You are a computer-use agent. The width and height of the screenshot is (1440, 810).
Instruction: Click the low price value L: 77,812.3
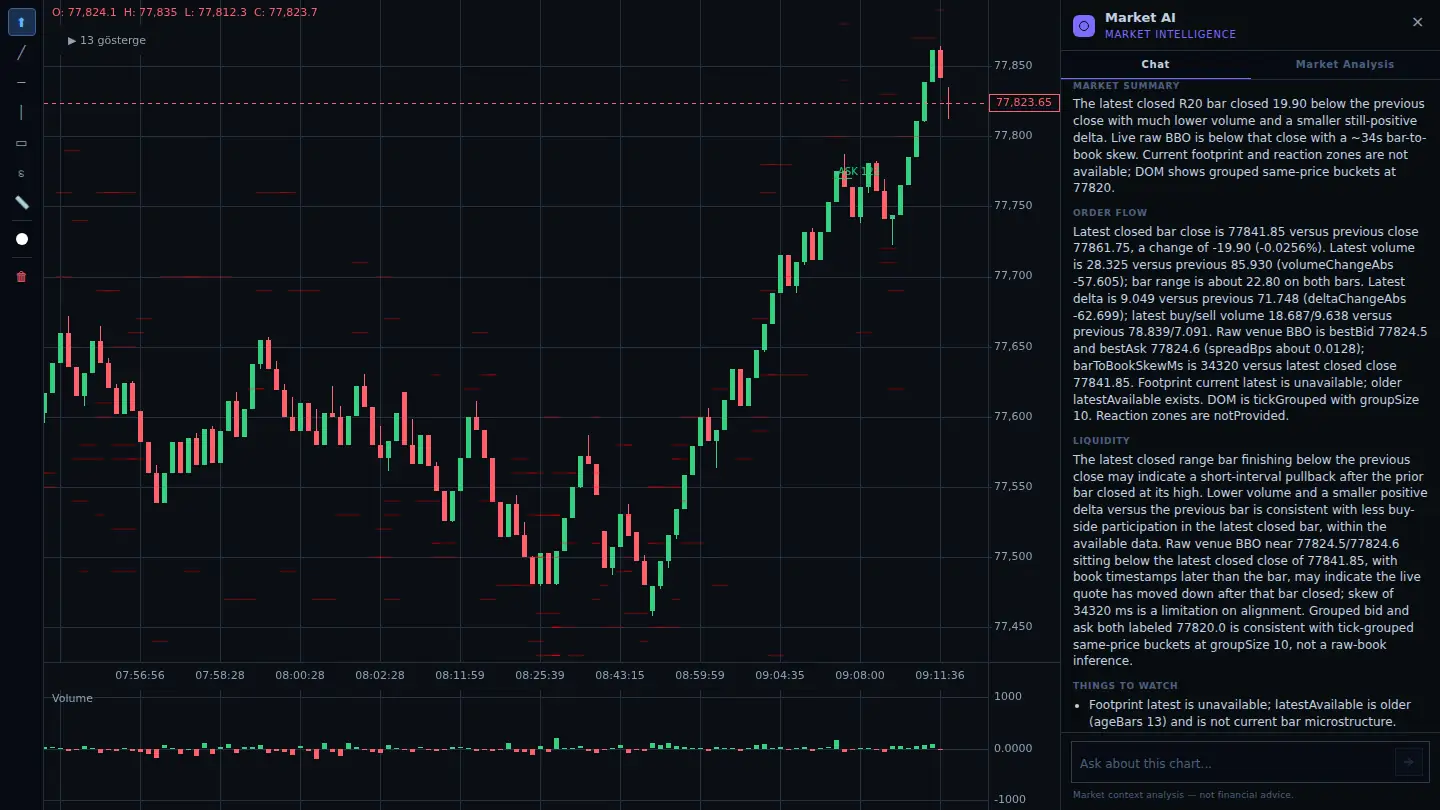216,12
